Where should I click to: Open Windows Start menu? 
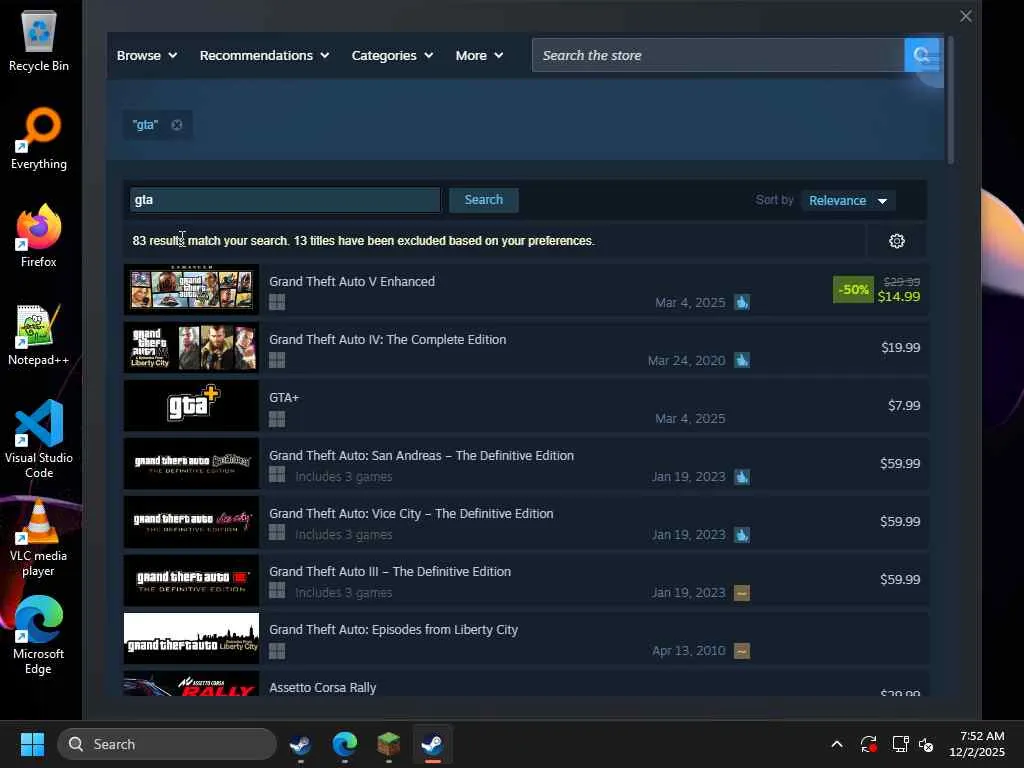click(x=32, y=744)
